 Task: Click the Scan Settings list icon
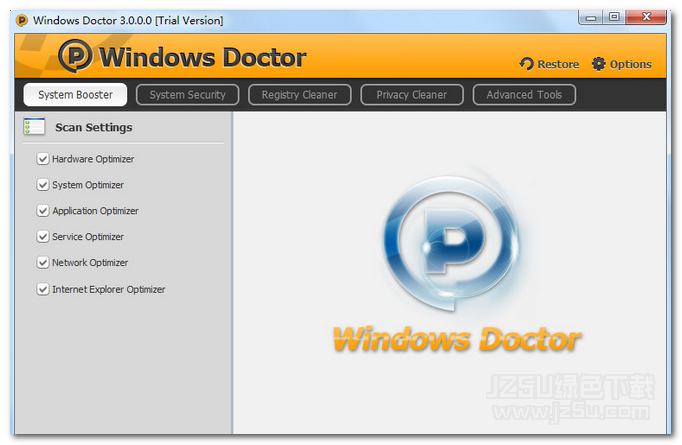[34, 127]
